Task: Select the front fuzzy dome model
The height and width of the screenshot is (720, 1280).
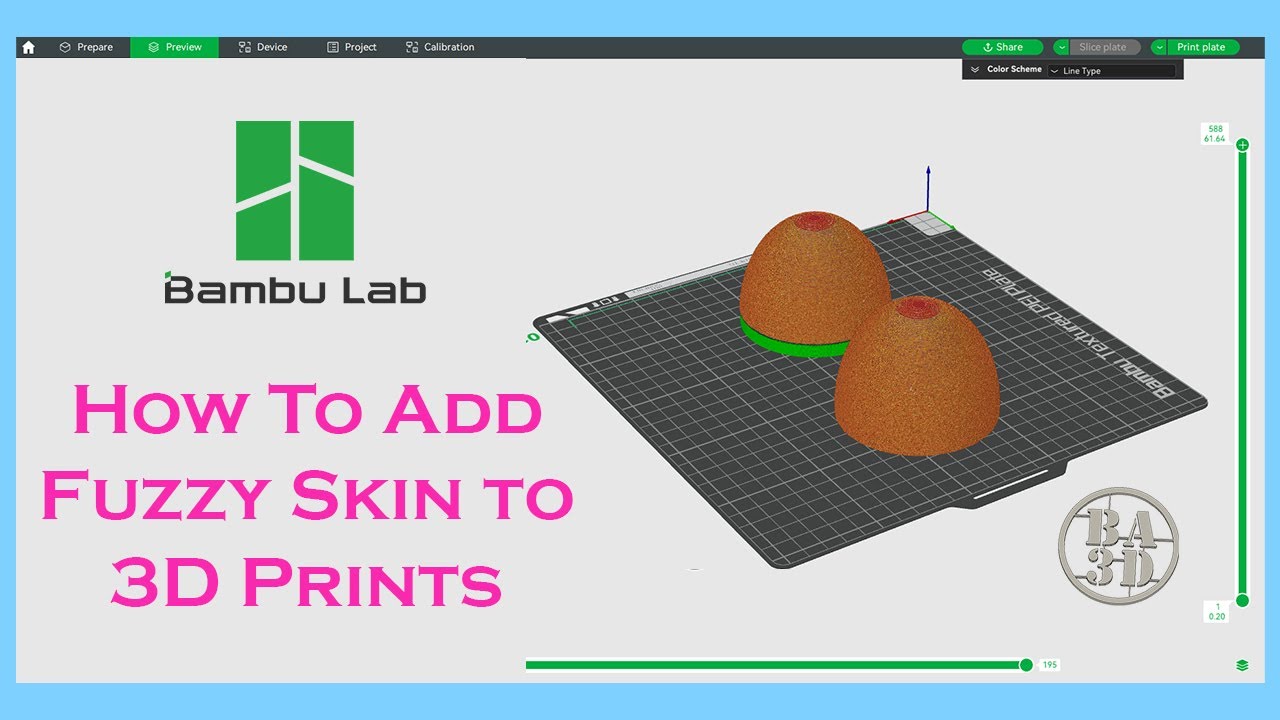Action: [916, 378]
